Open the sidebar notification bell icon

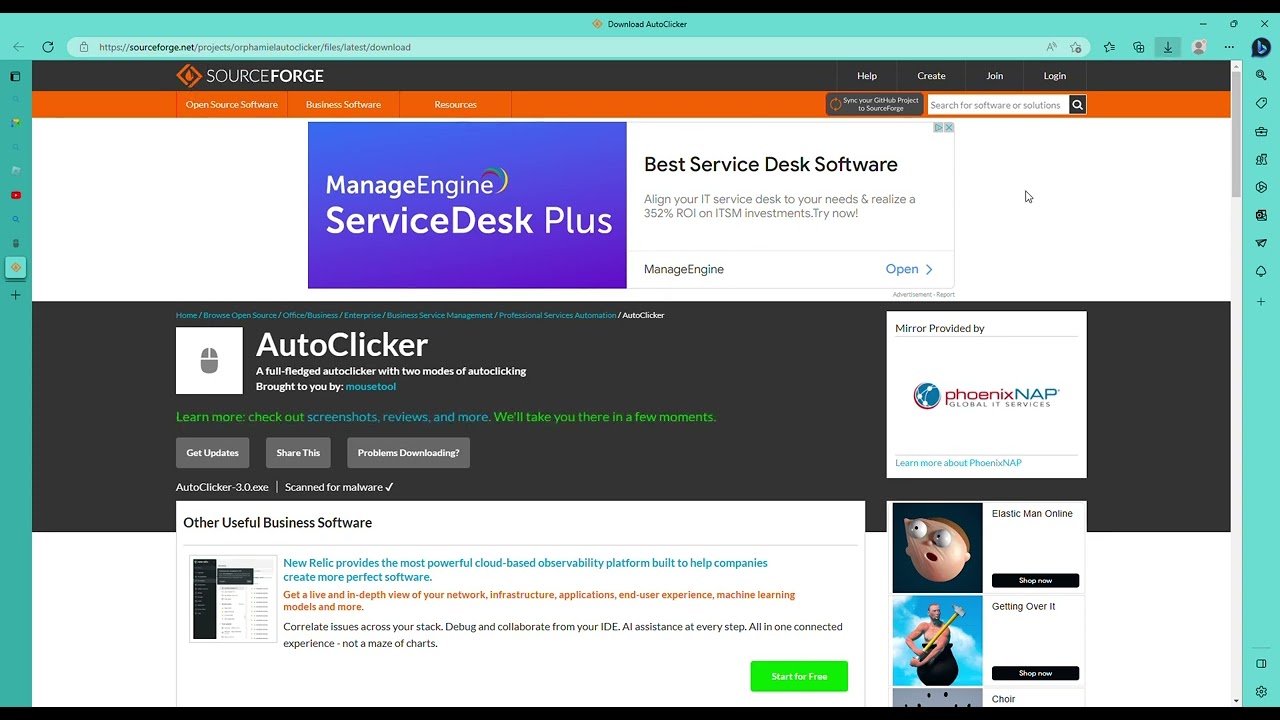point(1261,271)
